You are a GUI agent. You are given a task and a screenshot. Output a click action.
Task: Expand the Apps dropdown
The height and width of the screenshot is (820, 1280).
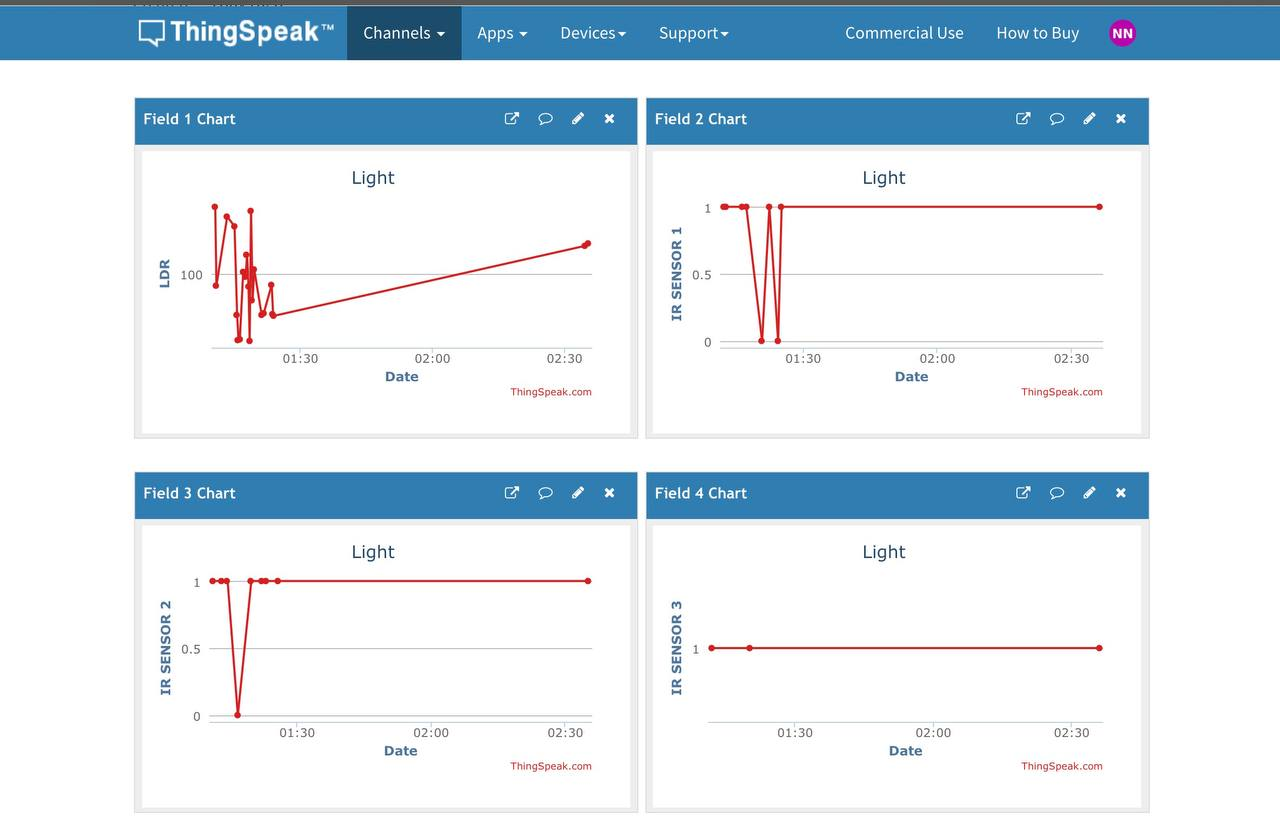502,33
